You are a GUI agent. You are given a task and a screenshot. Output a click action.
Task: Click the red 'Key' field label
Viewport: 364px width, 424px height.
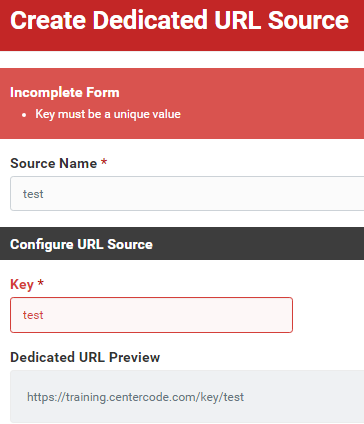[22, 284]
